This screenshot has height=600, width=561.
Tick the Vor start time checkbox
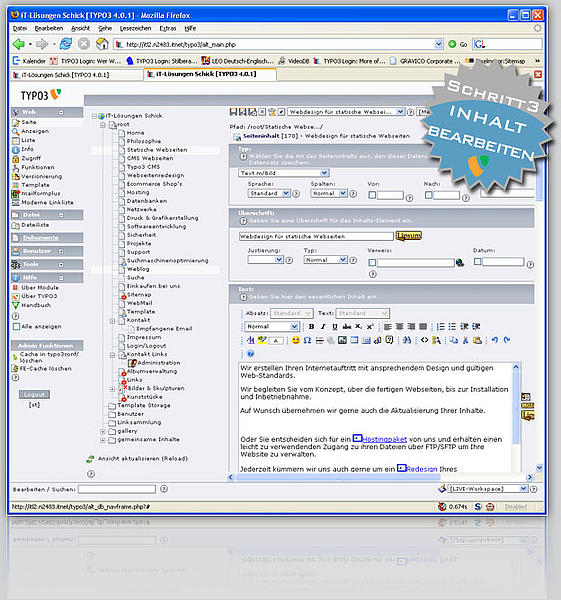(372, 195)
